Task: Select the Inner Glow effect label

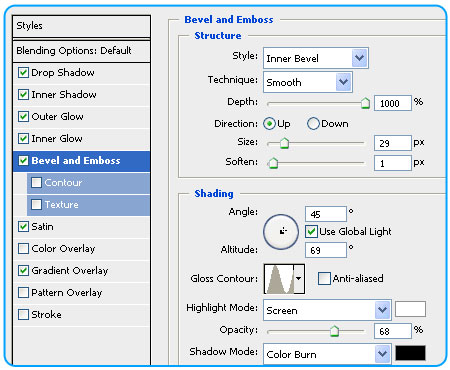Action: point(57,138)
